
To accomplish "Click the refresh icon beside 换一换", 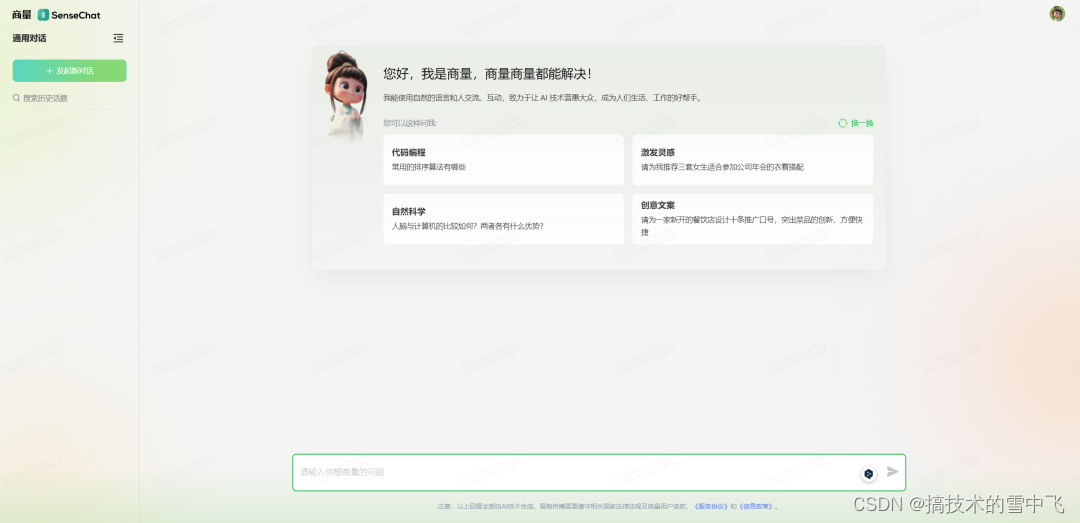I will pyautogui.click(x=842, y=123).
